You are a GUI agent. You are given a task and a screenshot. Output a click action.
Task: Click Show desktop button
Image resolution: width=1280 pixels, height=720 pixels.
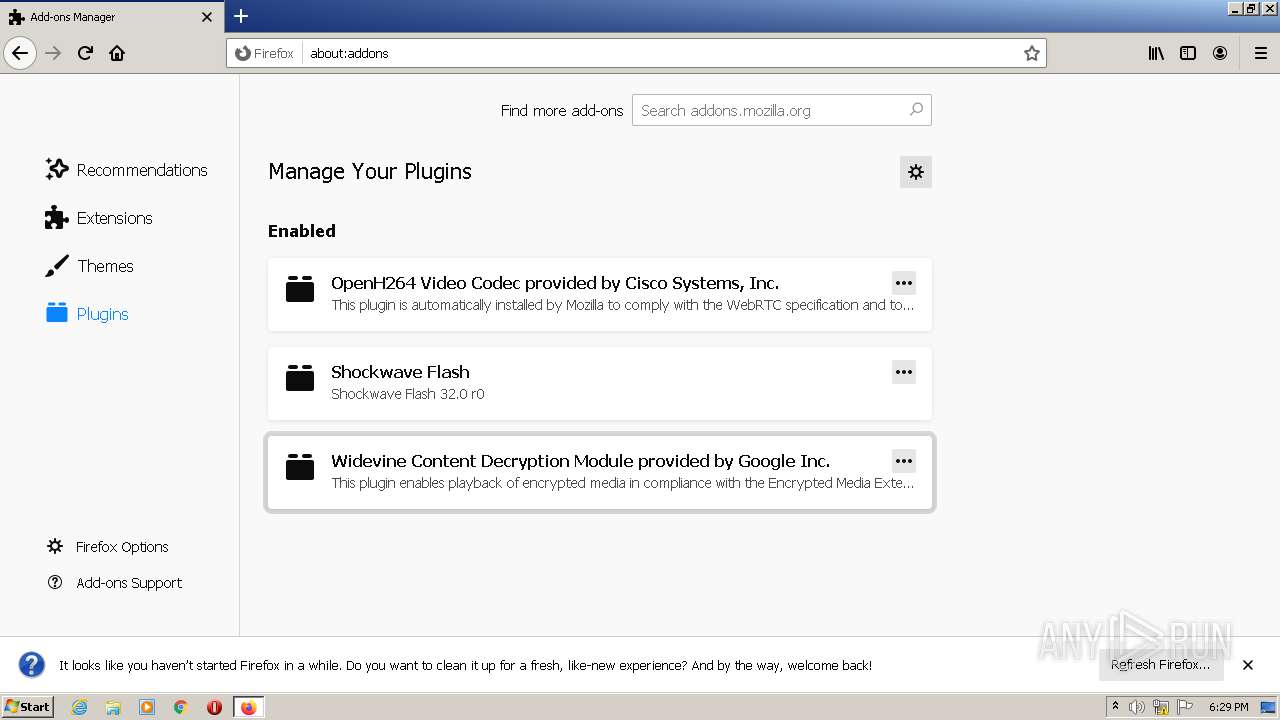[x=1270, y=707]
